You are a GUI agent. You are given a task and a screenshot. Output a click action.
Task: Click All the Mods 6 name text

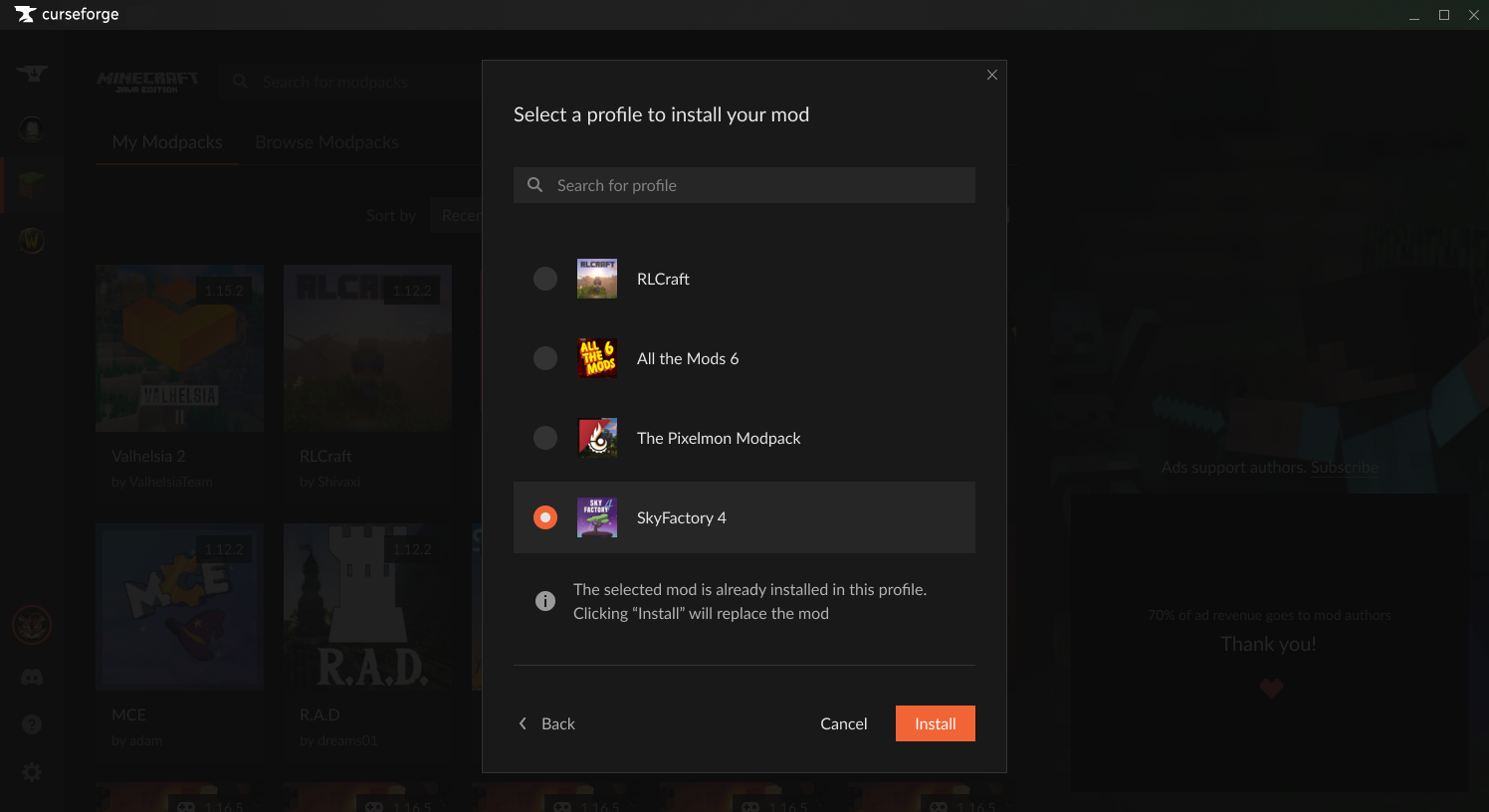[x=688, y=358]
